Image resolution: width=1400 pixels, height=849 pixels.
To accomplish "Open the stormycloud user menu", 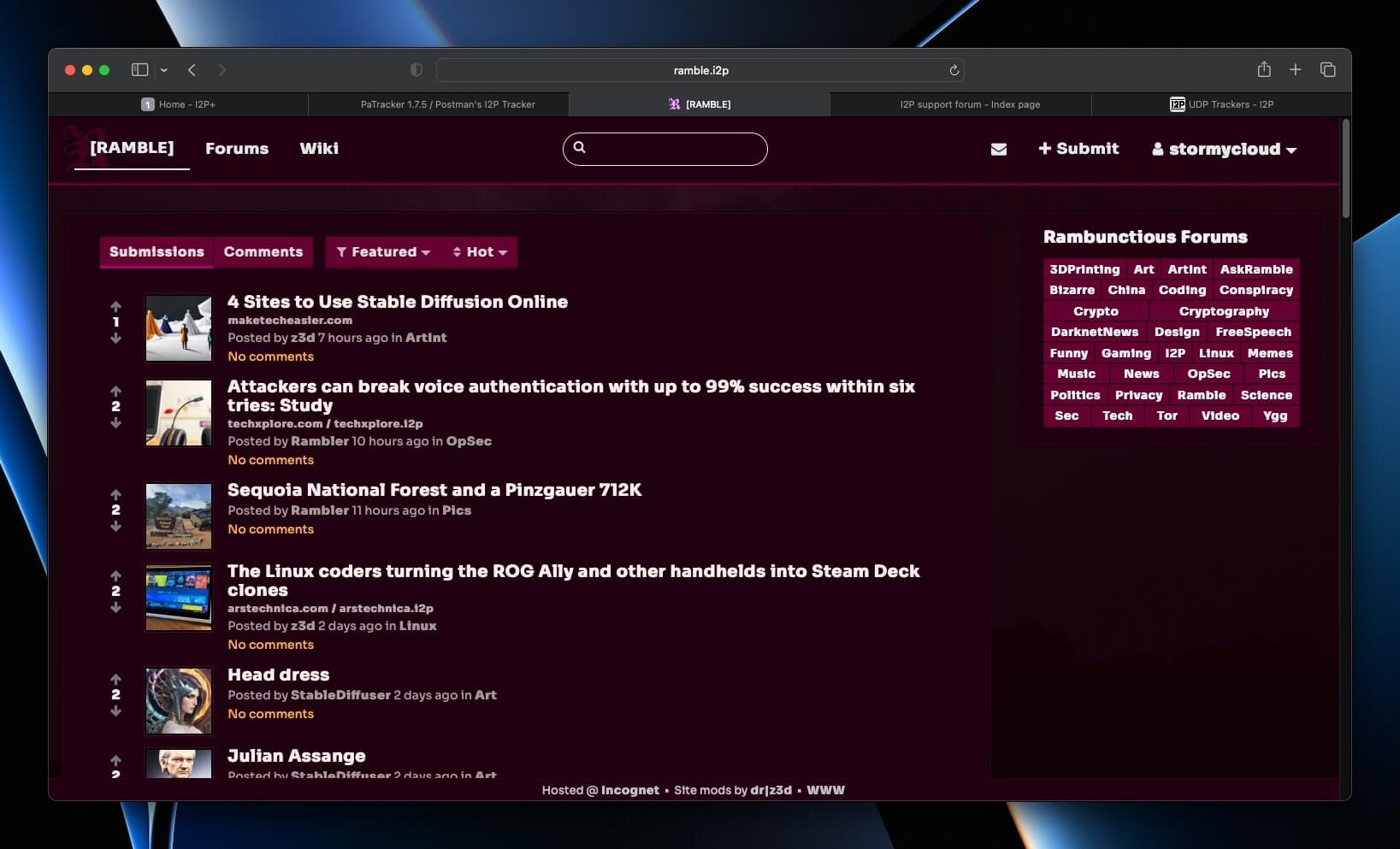I will point(1224,150).
